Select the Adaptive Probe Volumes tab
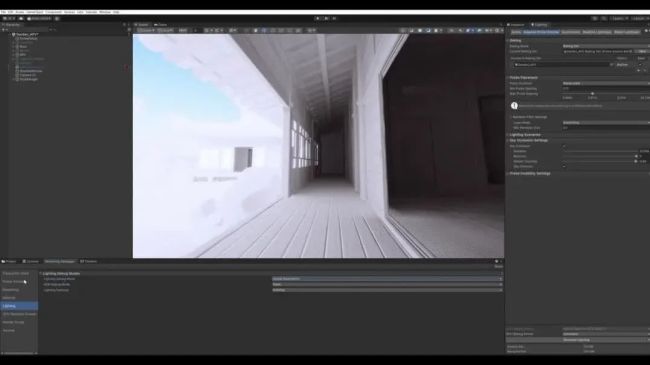Image resolution: width=650 pixels, height=365 pixels. pos(541,32)
